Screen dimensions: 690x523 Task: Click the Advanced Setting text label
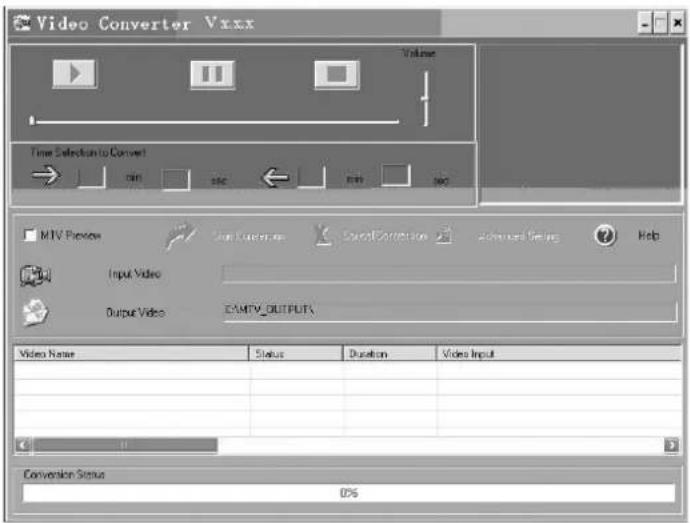coord(518,237)
